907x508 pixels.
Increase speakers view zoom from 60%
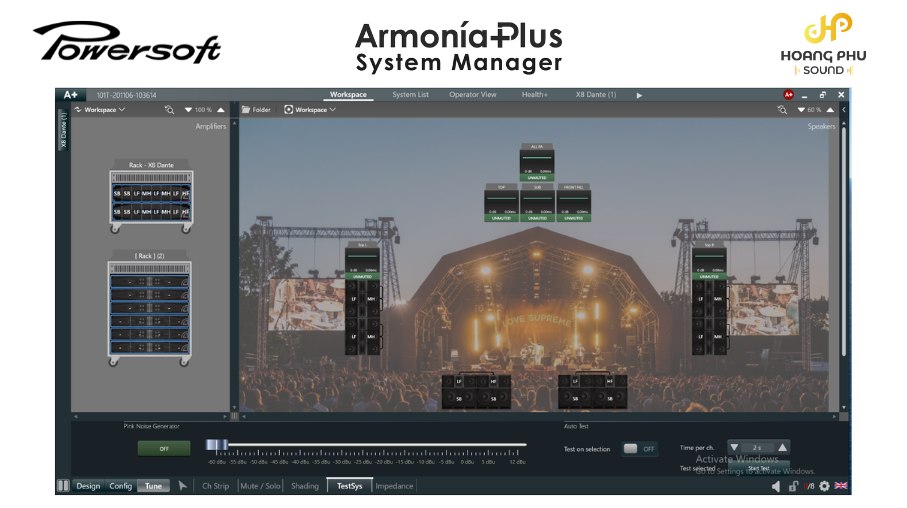click(x=830, y=109)
